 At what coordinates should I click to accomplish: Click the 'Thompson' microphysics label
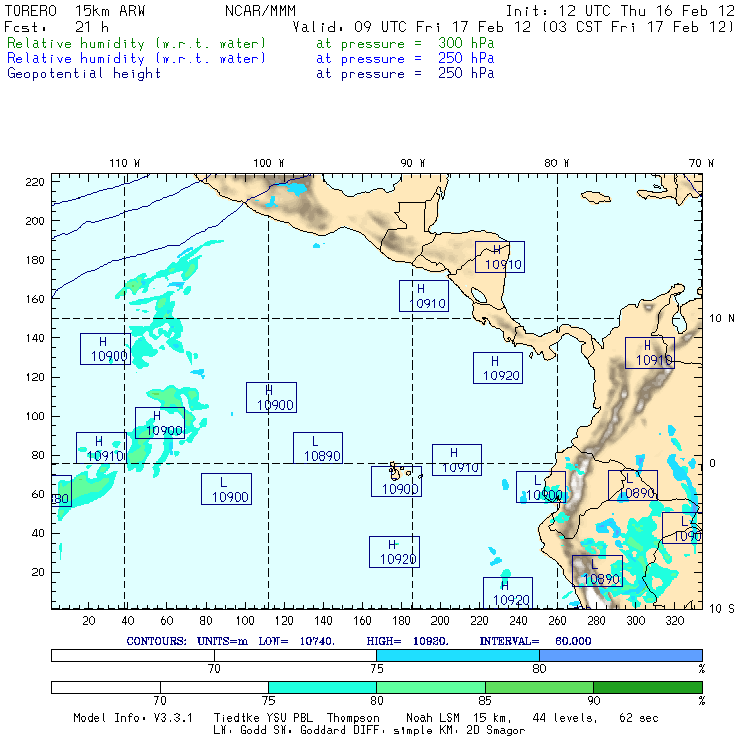[x=353, y=718]
